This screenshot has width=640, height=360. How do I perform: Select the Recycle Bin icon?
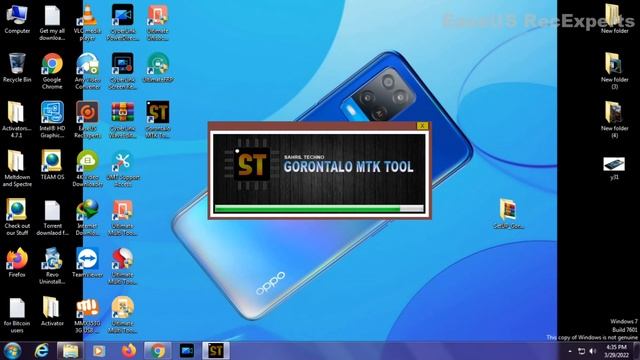(17, 67)
